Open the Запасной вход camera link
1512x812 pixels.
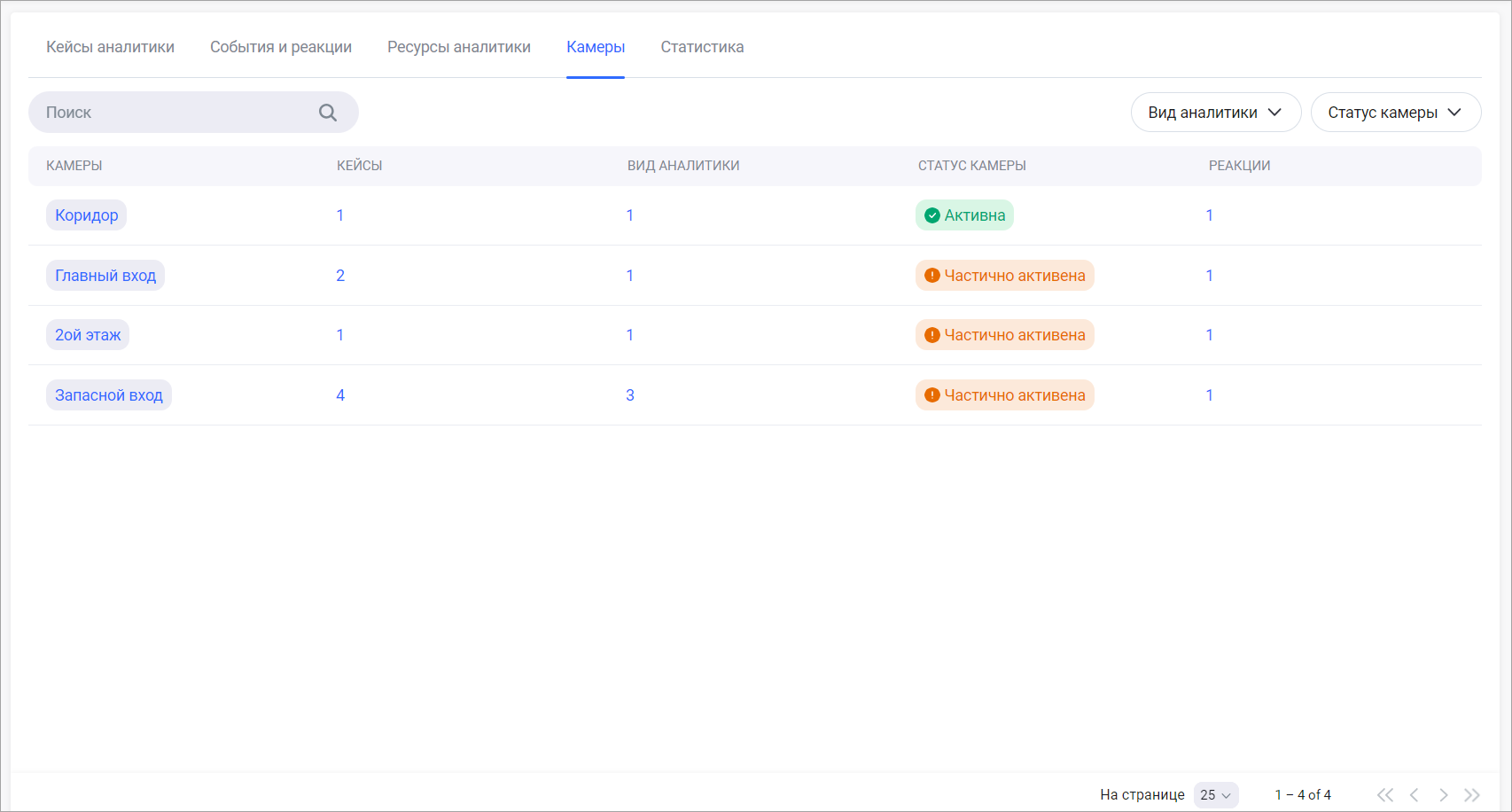[x=108, y=395]
